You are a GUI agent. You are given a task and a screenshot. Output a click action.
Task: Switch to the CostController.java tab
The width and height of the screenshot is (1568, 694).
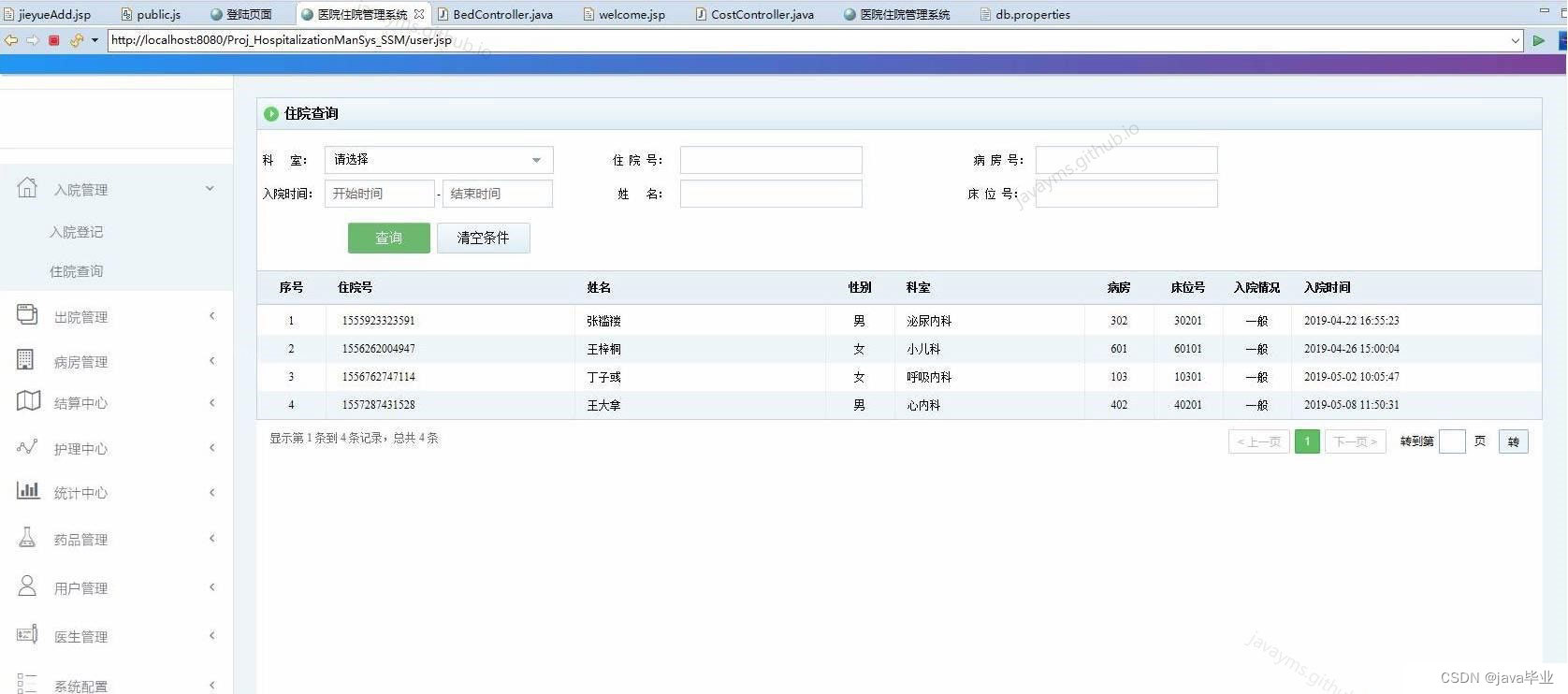click(x=754, y=14)
